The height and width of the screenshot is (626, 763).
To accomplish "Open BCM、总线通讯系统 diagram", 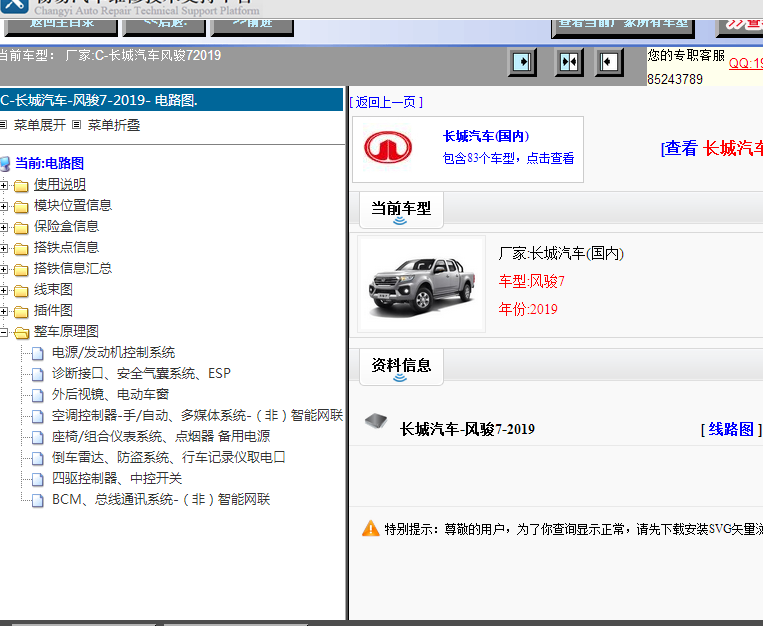I will 161,499.
